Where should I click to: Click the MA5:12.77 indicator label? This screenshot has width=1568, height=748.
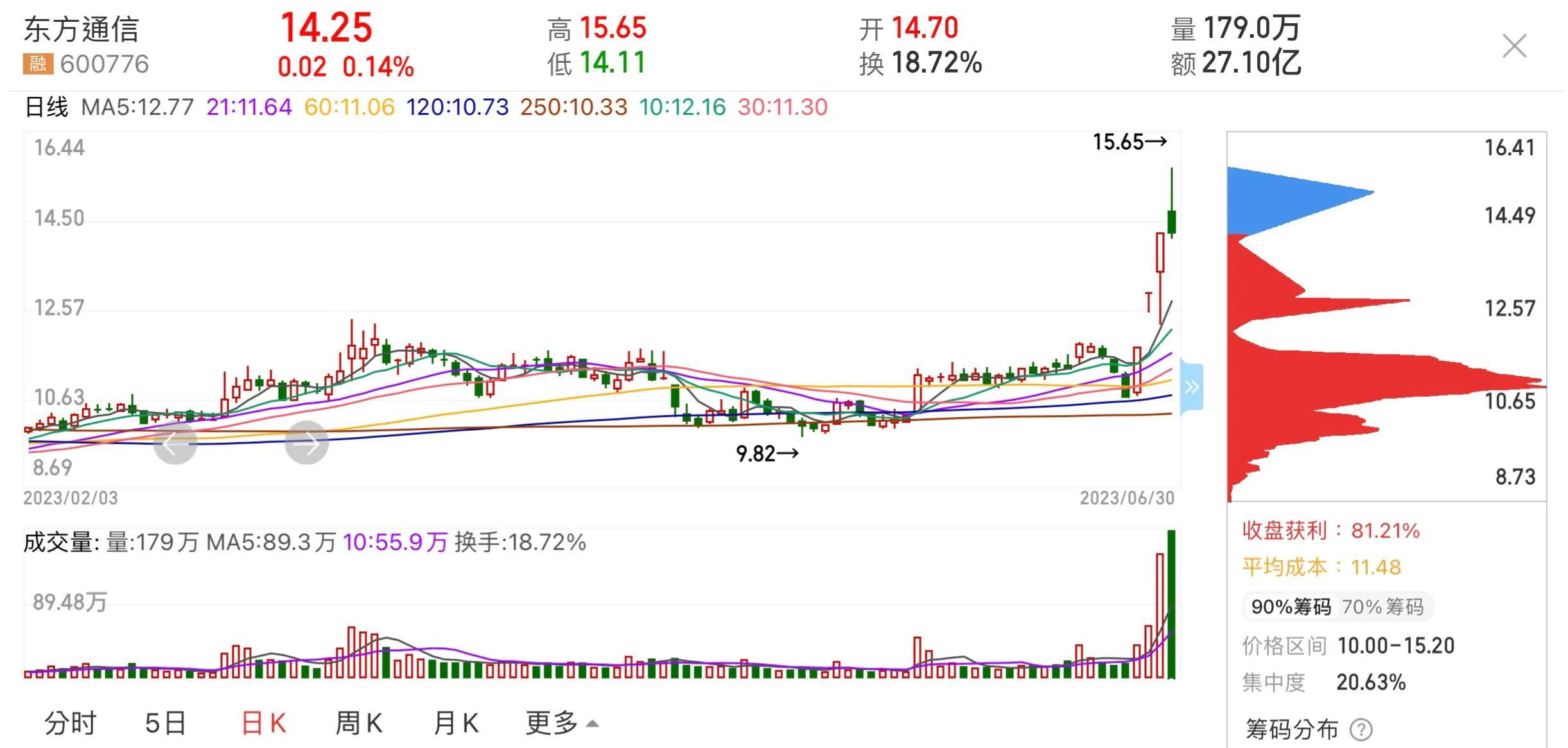click(137, 107)
